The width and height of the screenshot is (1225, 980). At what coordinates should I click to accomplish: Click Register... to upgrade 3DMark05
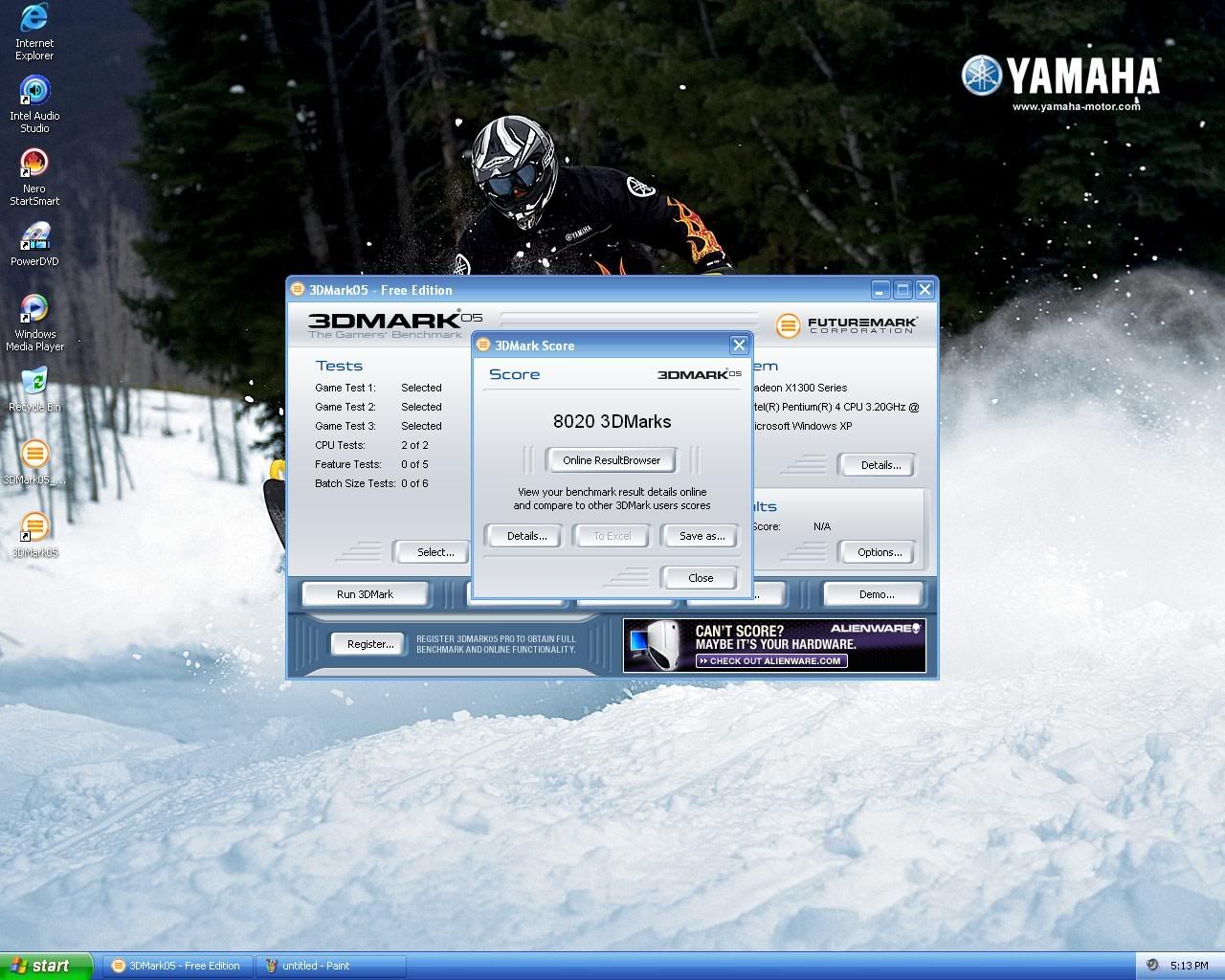[370, 644]
